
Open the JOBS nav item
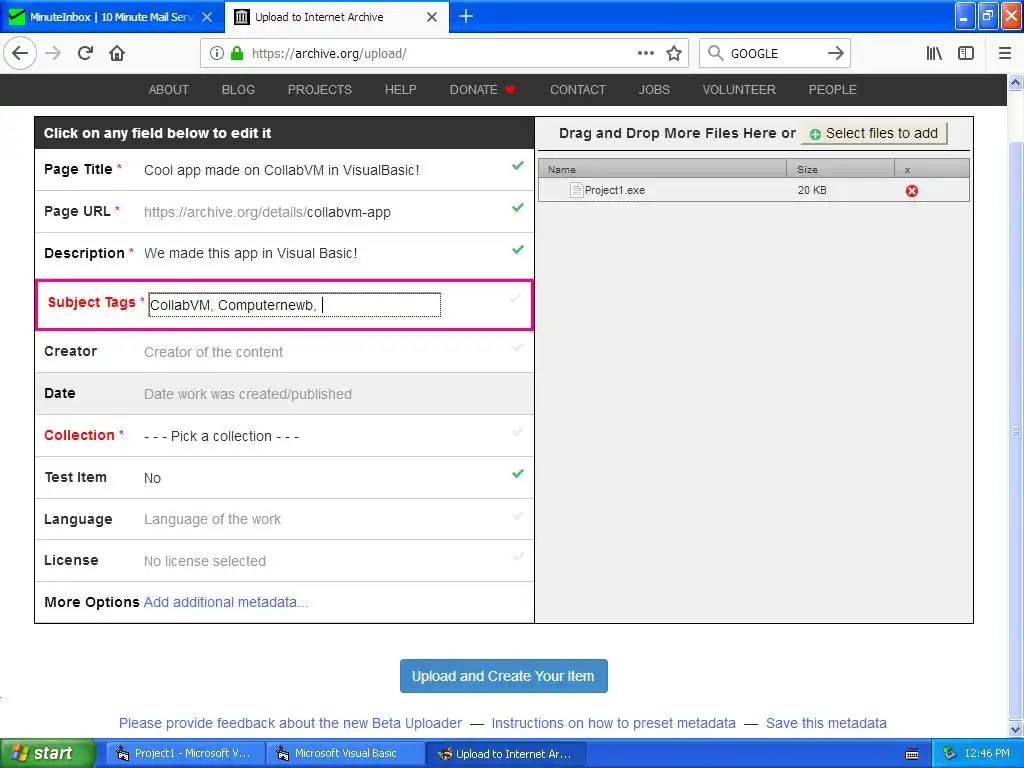click(x=654, y=90)
